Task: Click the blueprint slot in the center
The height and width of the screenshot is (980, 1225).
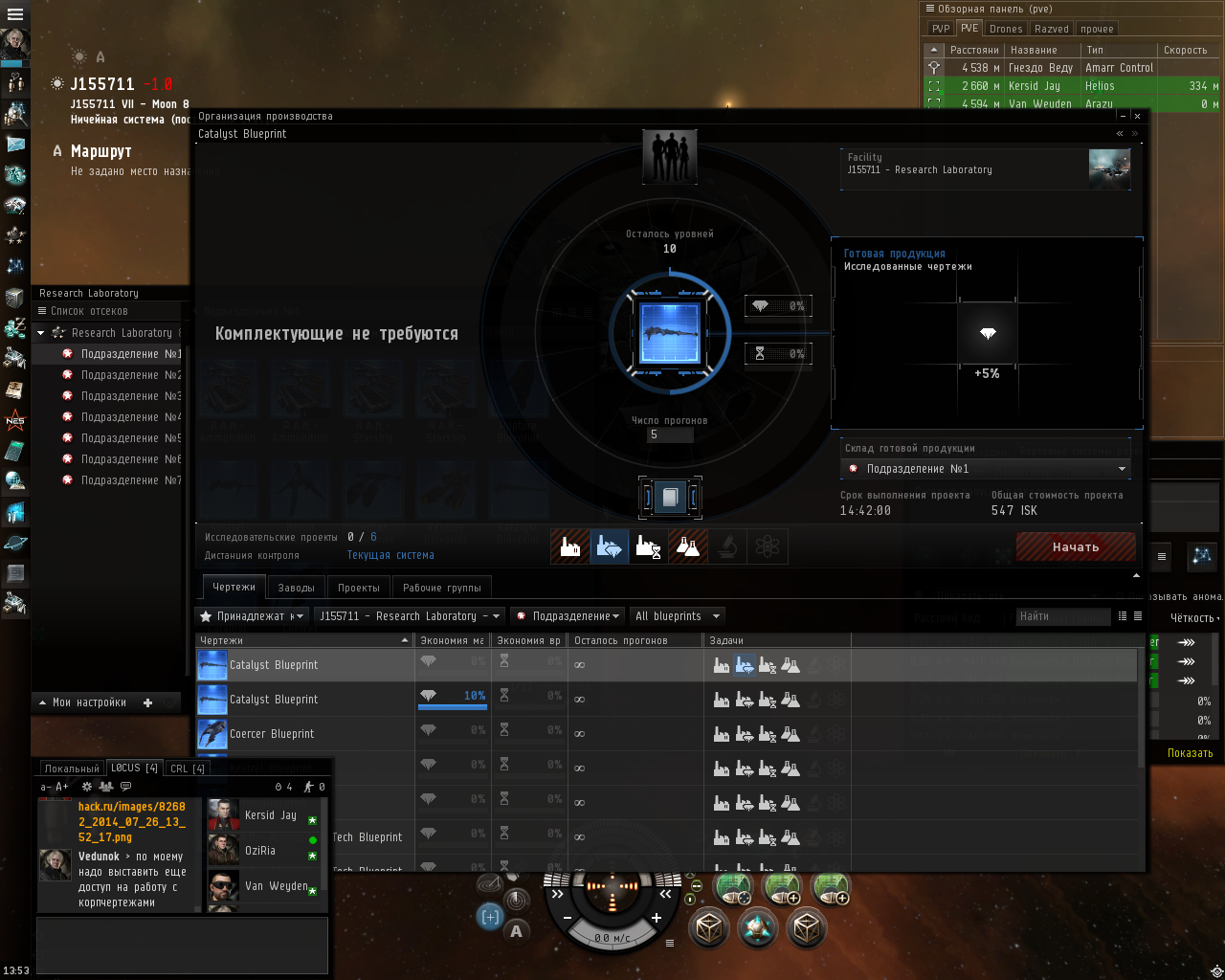Action: [670, 334]
